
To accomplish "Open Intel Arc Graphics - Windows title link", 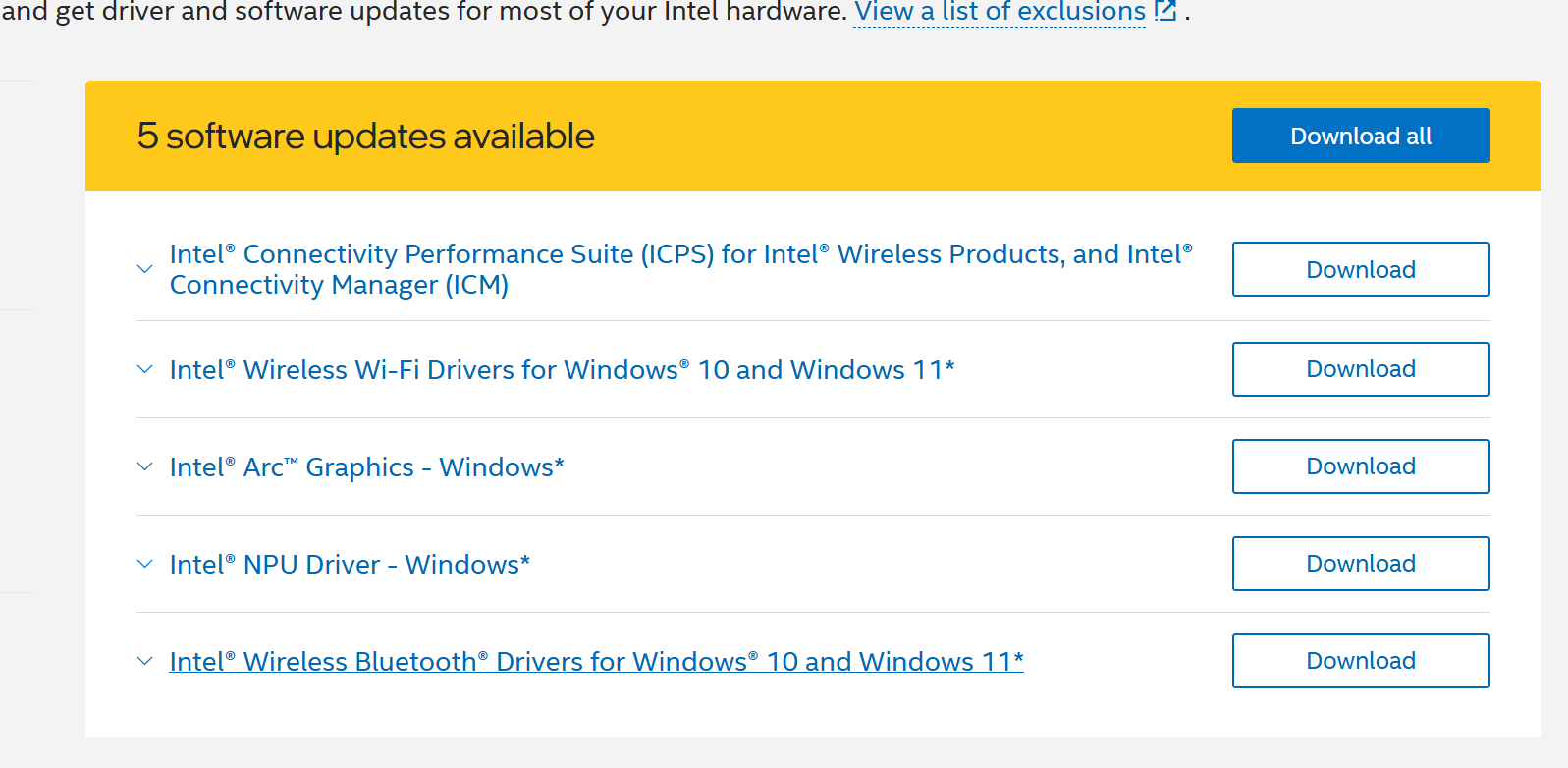I will click(366, 467).
